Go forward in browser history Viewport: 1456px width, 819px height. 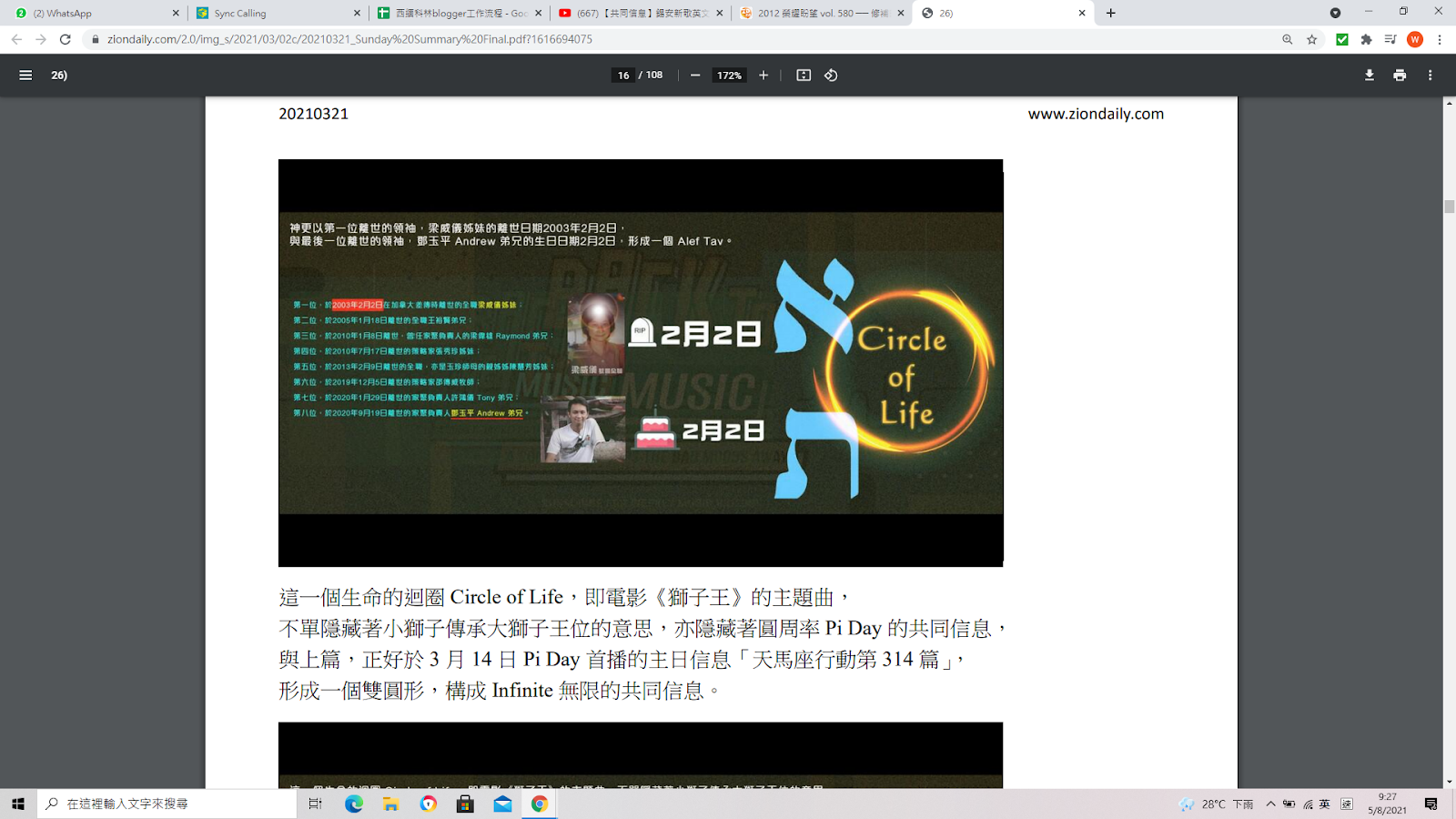pyautogui.click(x=41, y=39)
